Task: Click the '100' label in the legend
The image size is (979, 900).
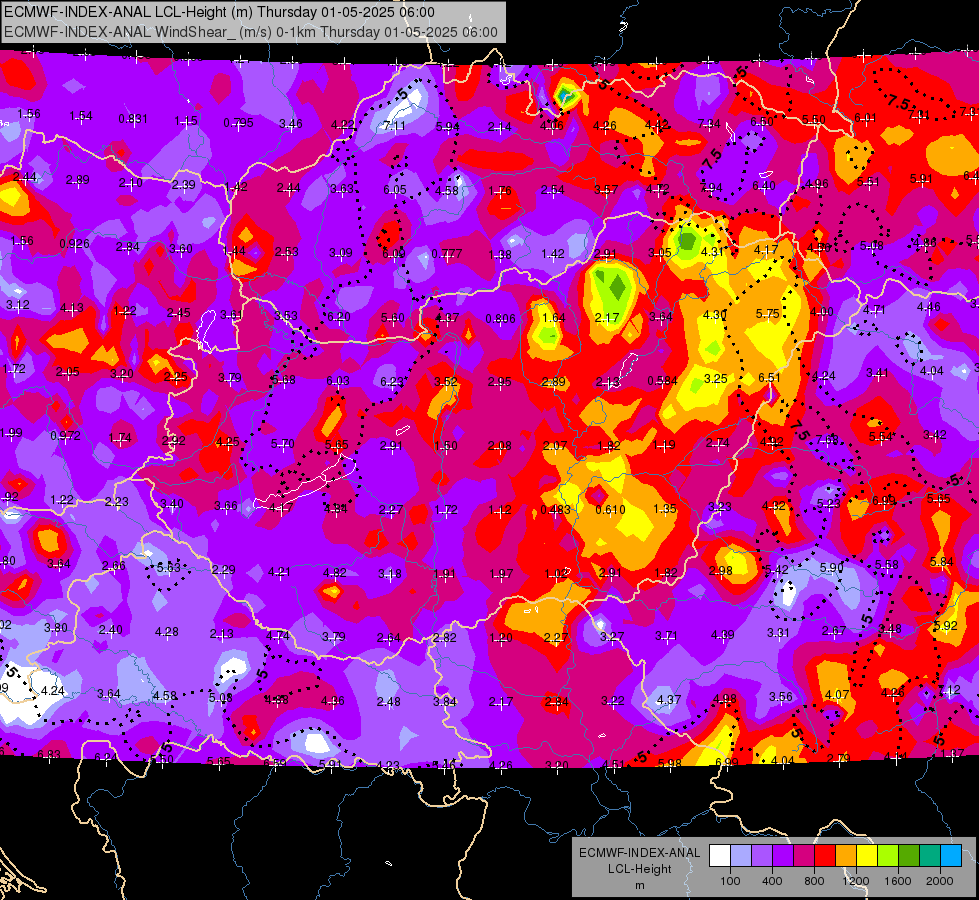Action: coord(730,881)
